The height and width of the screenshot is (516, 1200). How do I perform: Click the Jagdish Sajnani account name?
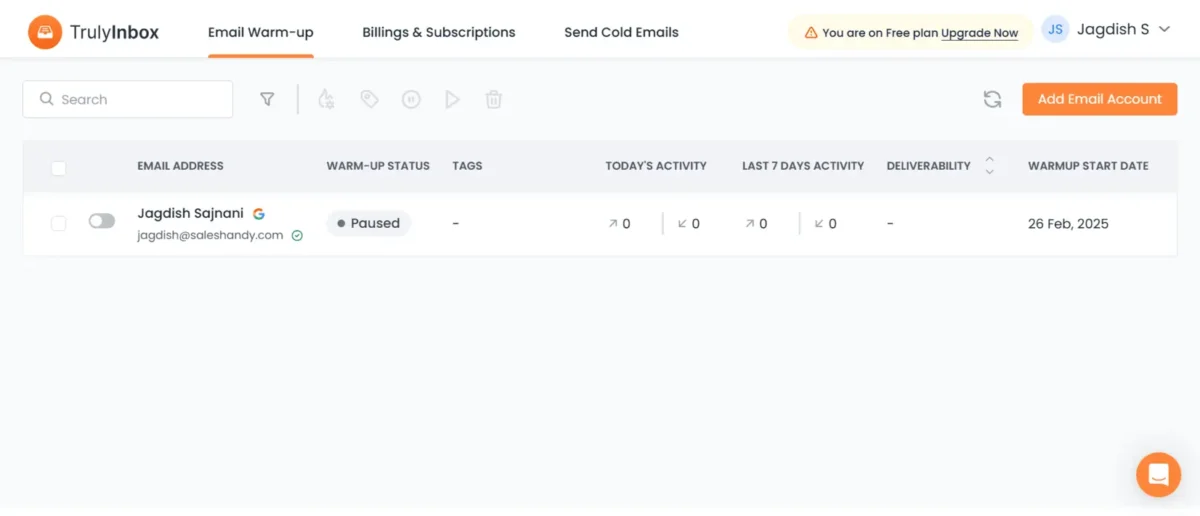click(190, 213)
